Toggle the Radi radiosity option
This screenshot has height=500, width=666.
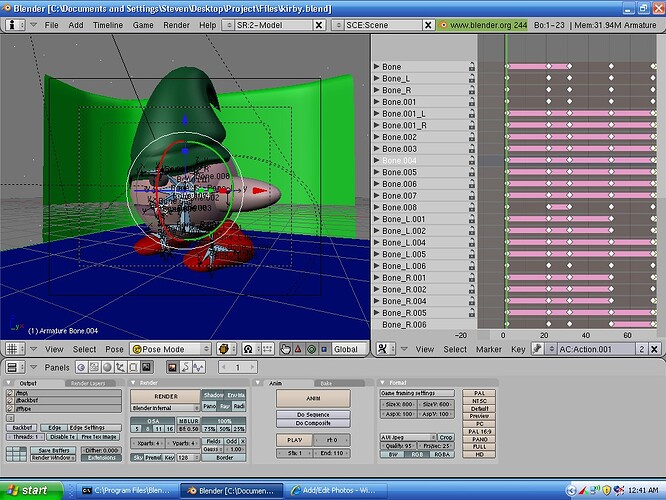coord(239,406)
